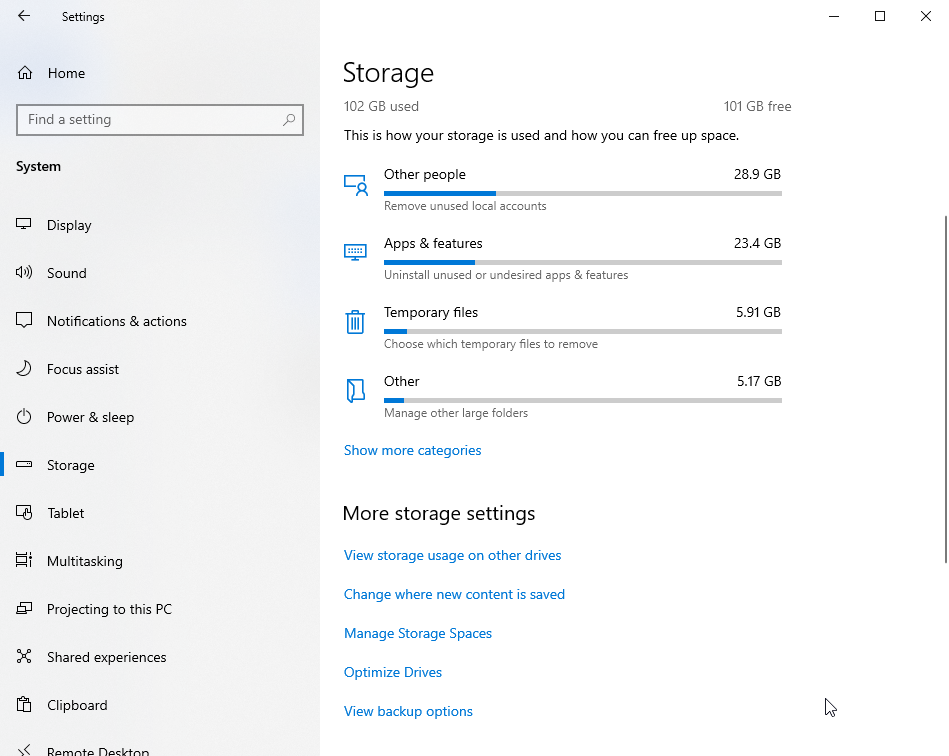Click the back arrow in the Settings header
Viewport: 949px width, 756px height.
(24, 16)
